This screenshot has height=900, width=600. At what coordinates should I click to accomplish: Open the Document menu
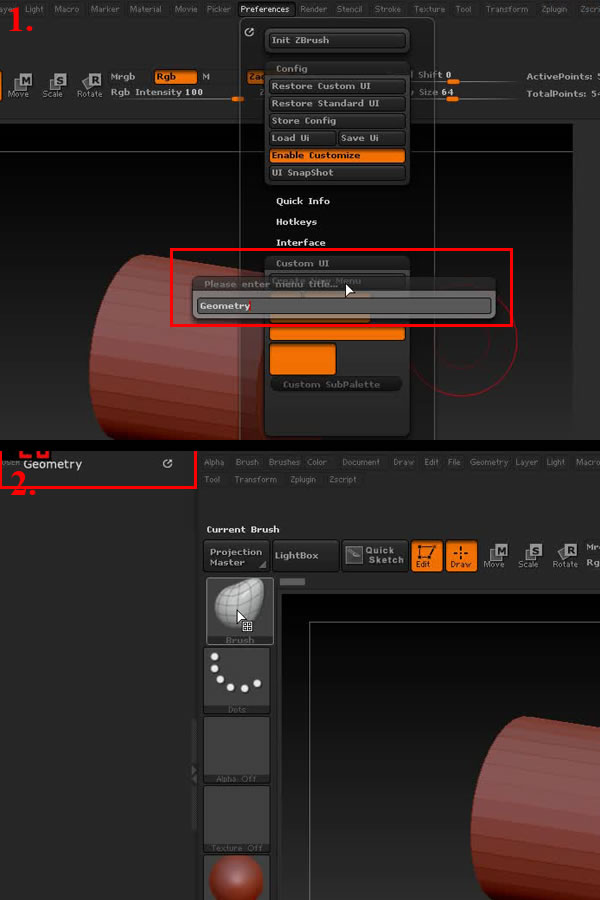361,462
